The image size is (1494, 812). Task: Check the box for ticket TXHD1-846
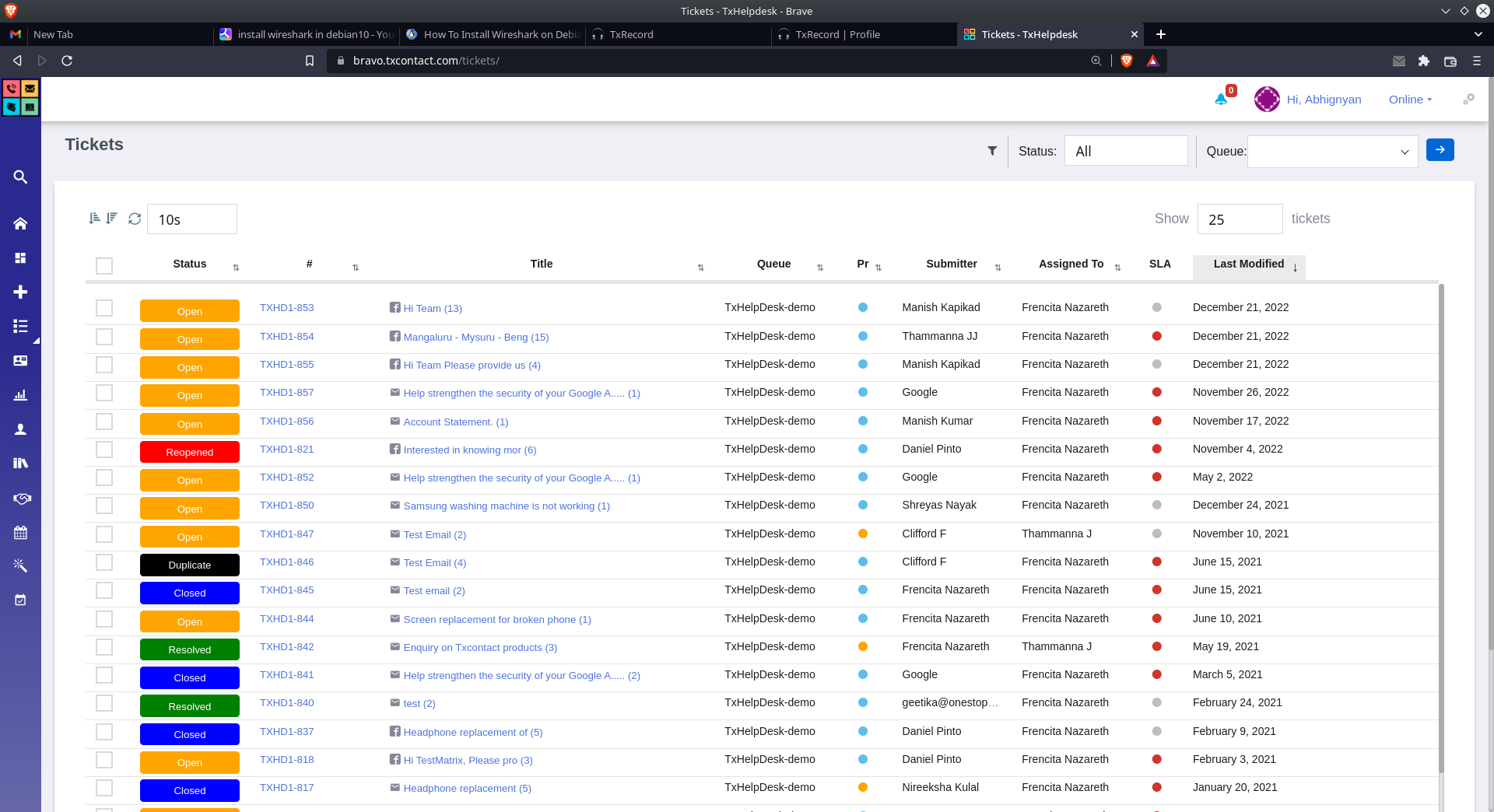tap(104, 562)
